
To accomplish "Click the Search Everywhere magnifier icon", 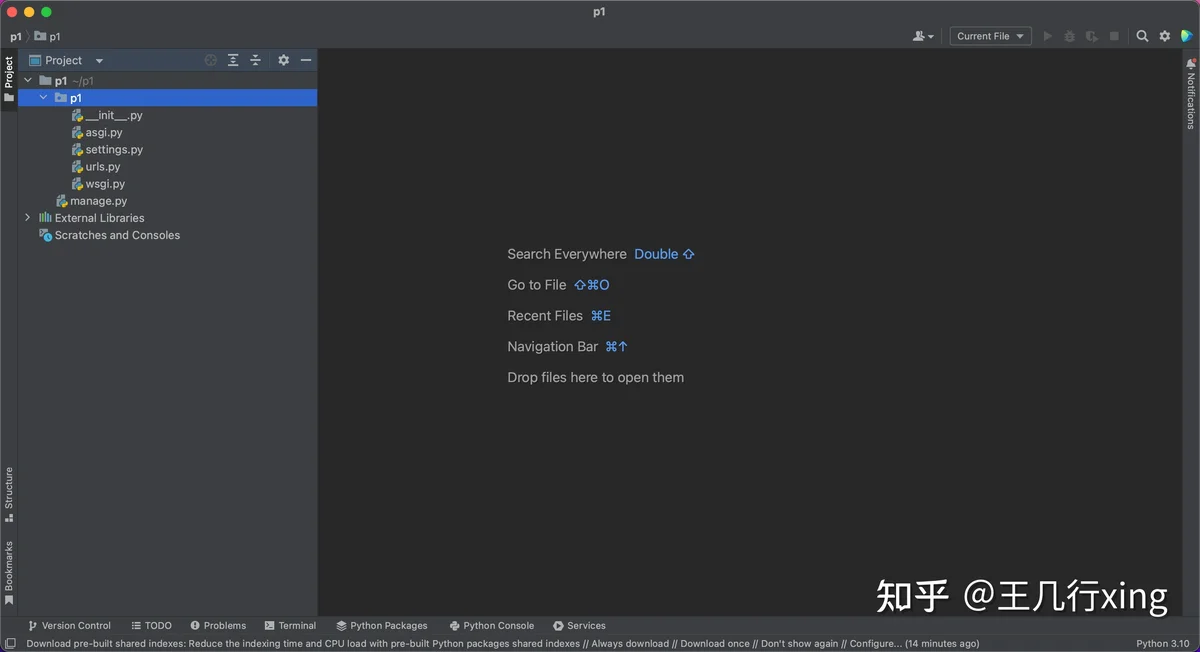I will [x=1142, y=36].
